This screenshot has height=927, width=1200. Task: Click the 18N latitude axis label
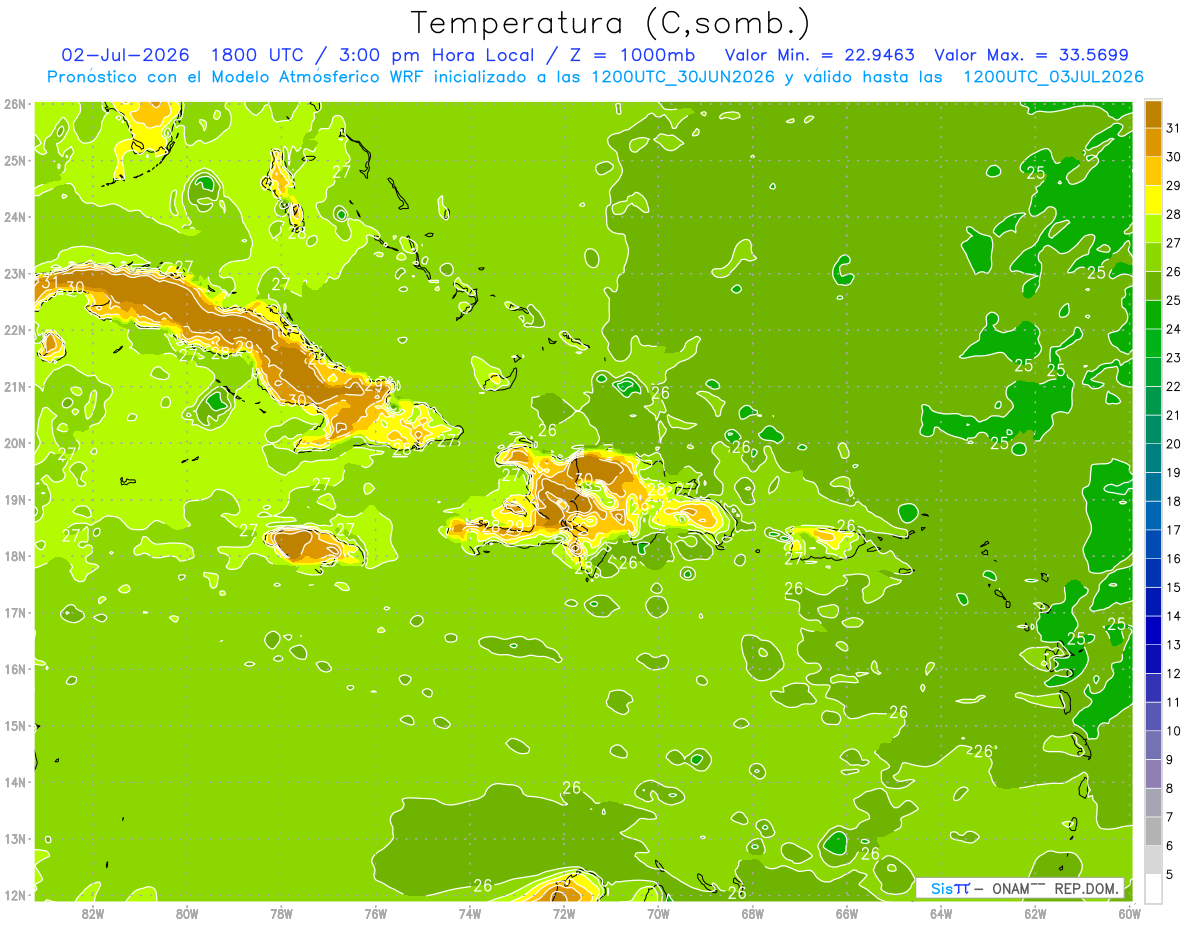(x=15, y=556)
